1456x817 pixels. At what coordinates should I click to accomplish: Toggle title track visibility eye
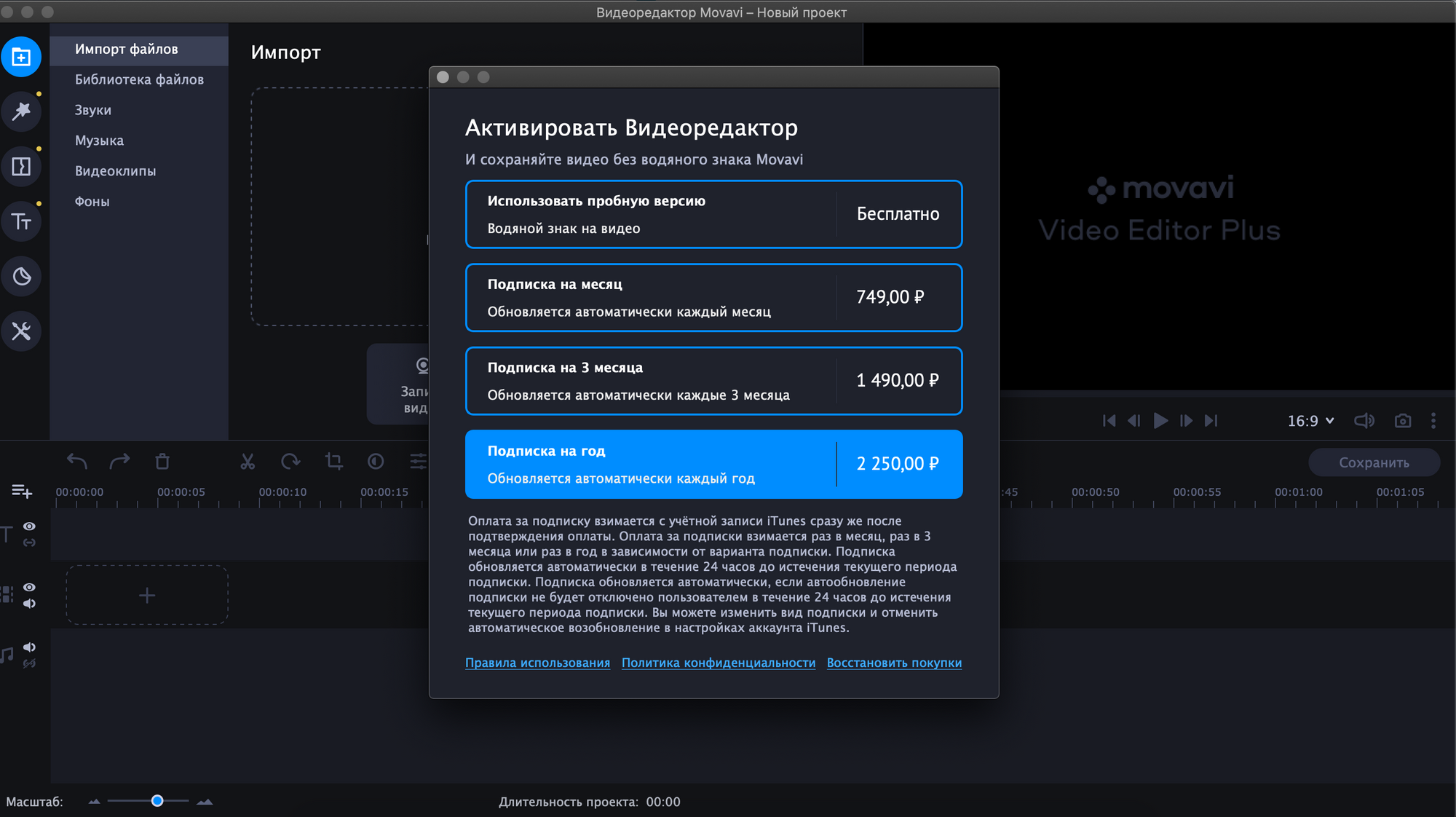tap(29, 526)
